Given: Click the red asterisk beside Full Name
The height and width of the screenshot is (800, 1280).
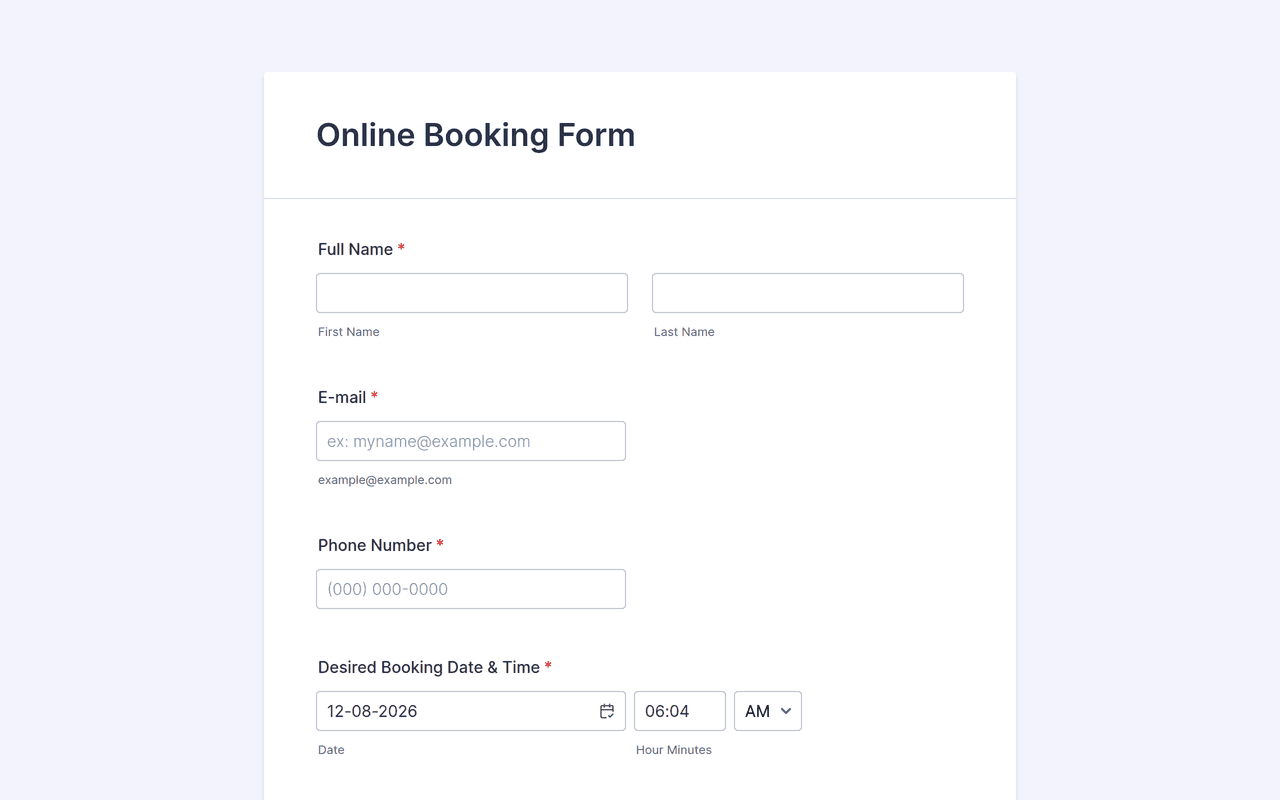Looking at the screenshot, I should 401,248.
